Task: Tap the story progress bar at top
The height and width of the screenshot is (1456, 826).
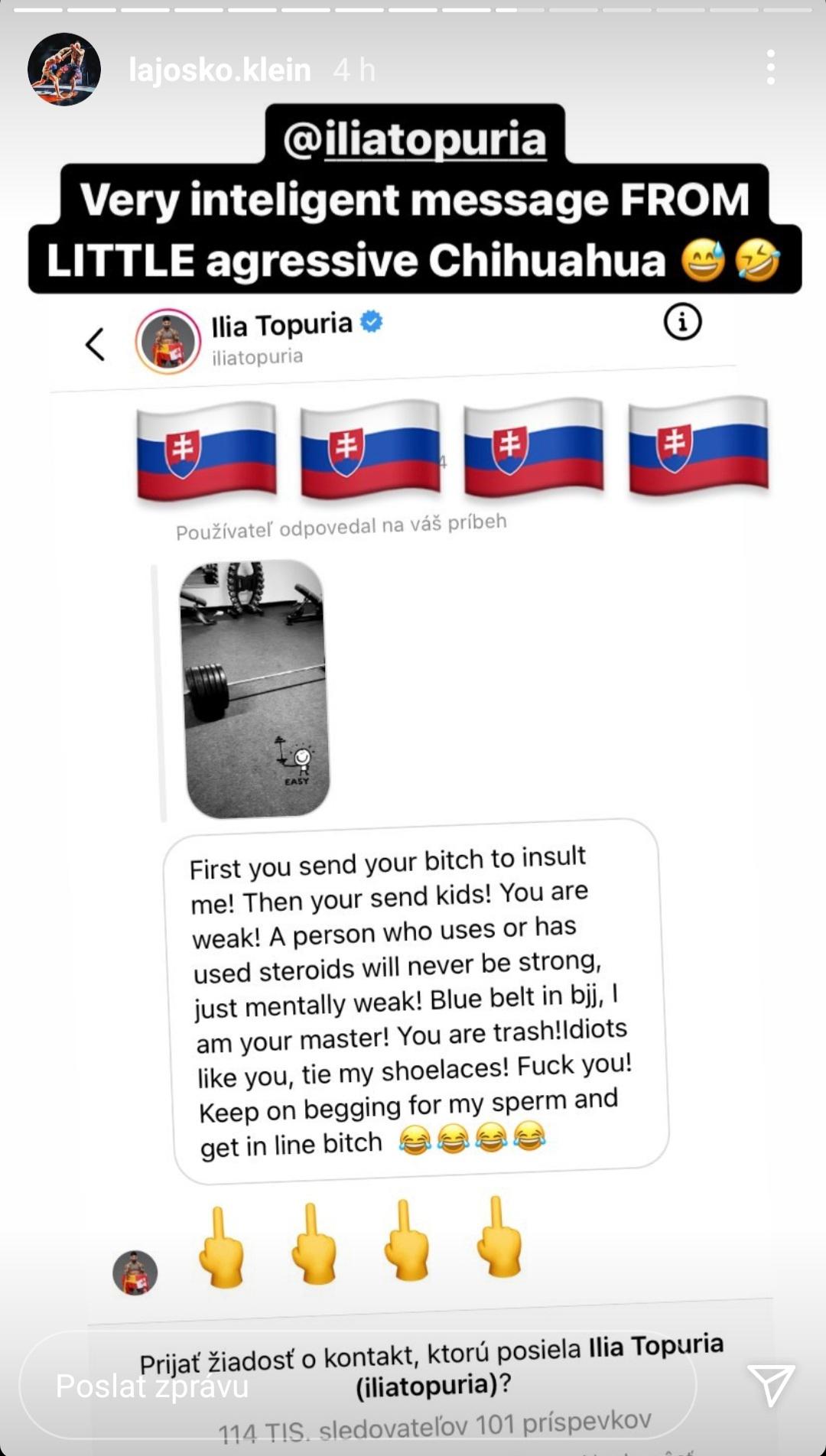Action: pyautogui.click(x=413, y=10)
